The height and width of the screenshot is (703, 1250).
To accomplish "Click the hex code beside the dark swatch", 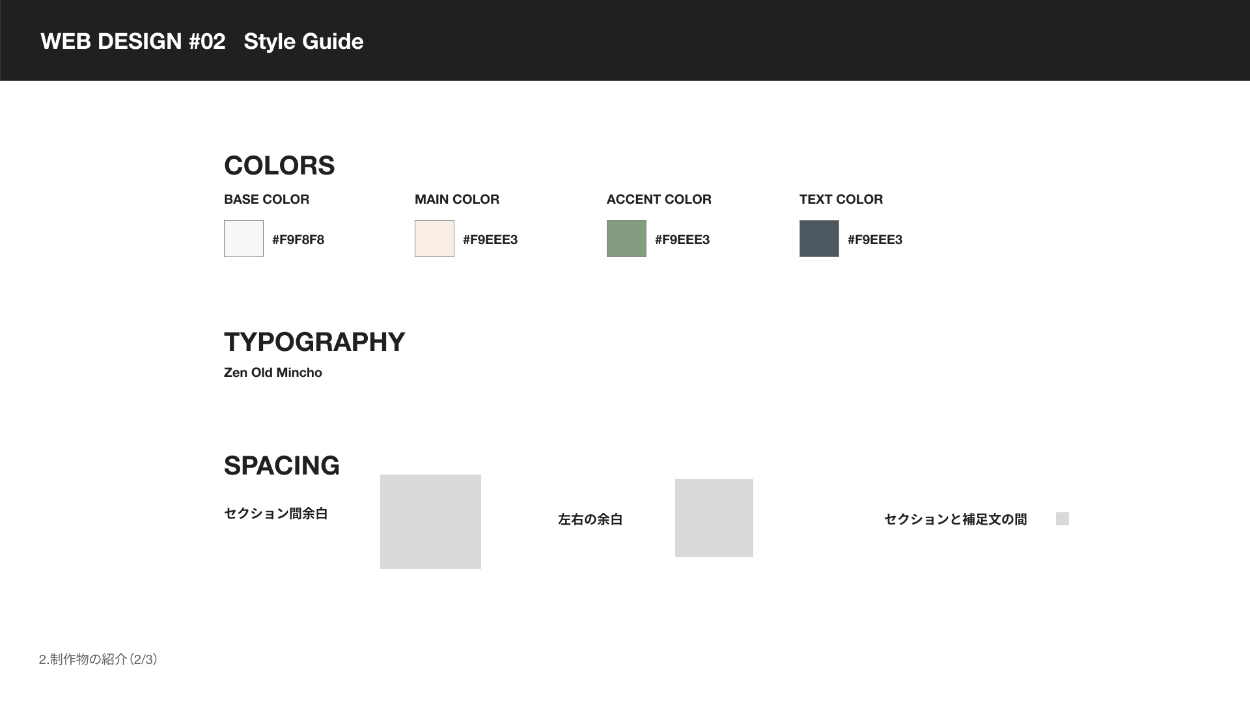I will click(875, 240).
